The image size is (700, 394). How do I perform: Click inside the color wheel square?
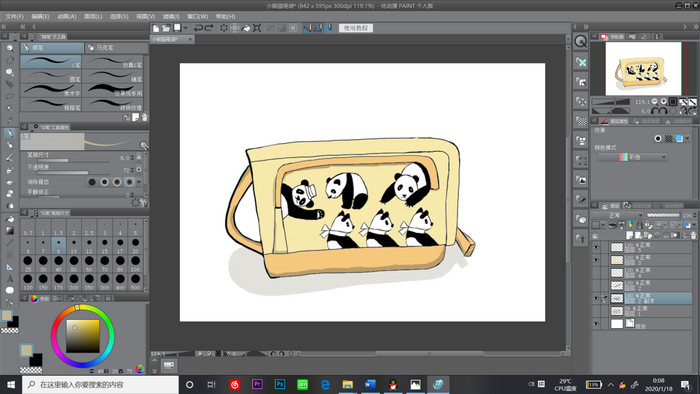(83, 336)
